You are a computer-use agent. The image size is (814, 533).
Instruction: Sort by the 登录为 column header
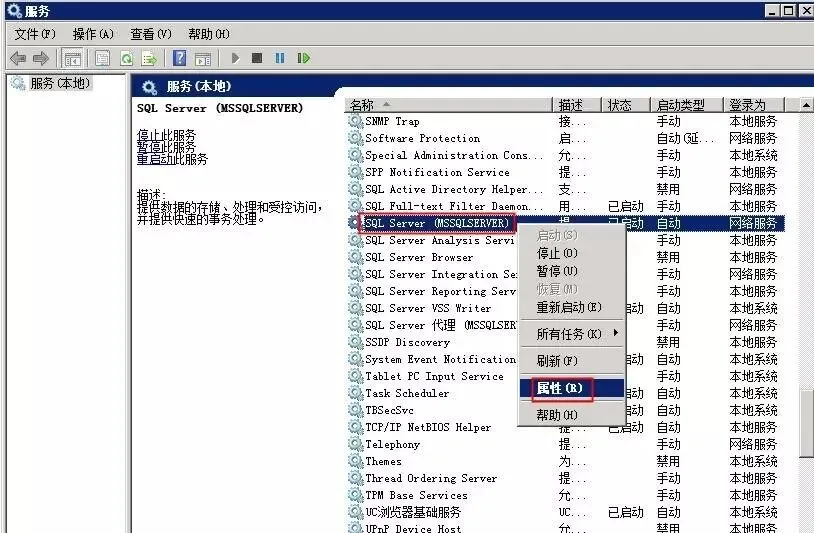point(754,105)
